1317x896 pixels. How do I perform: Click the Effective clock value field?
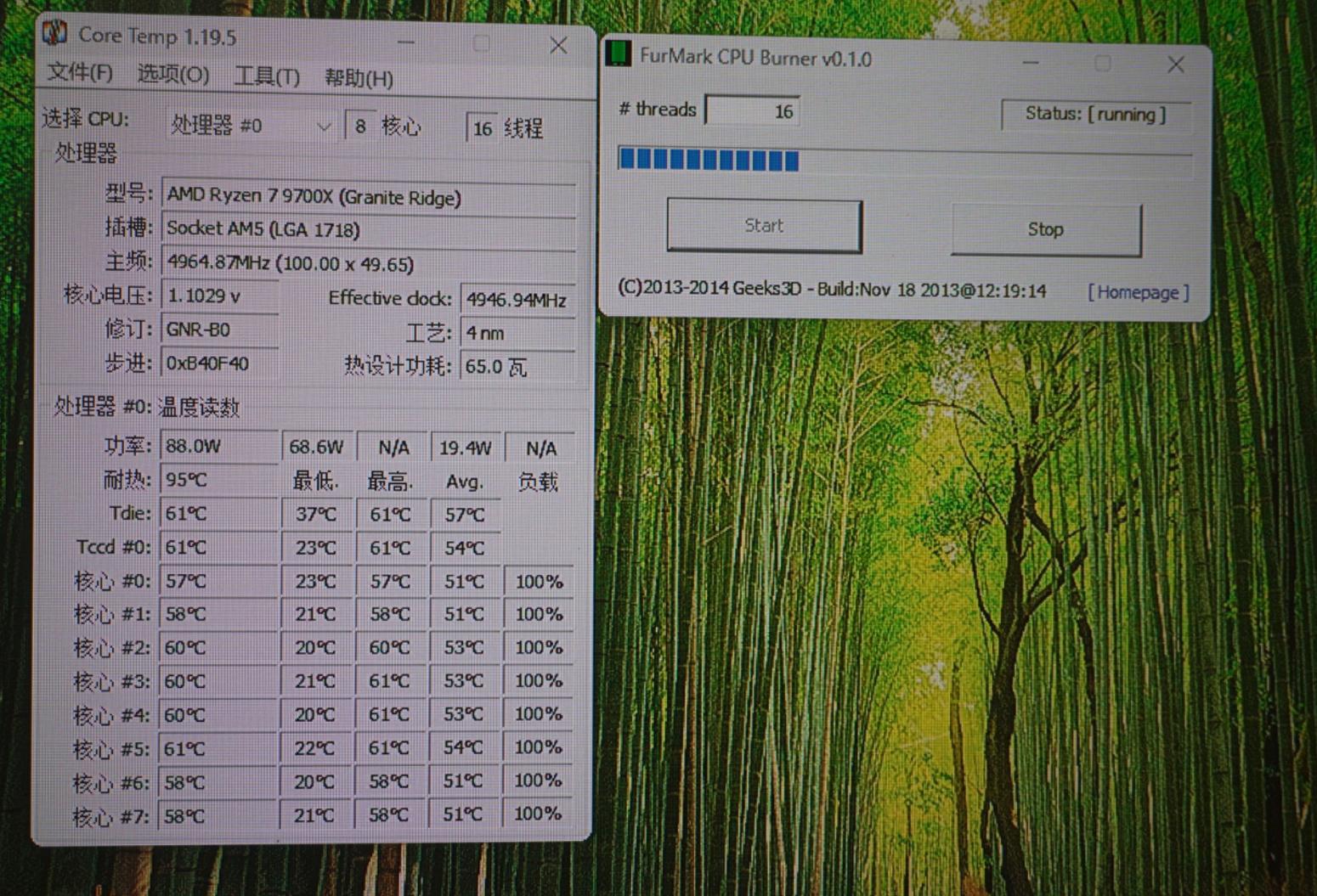(517, 299)
